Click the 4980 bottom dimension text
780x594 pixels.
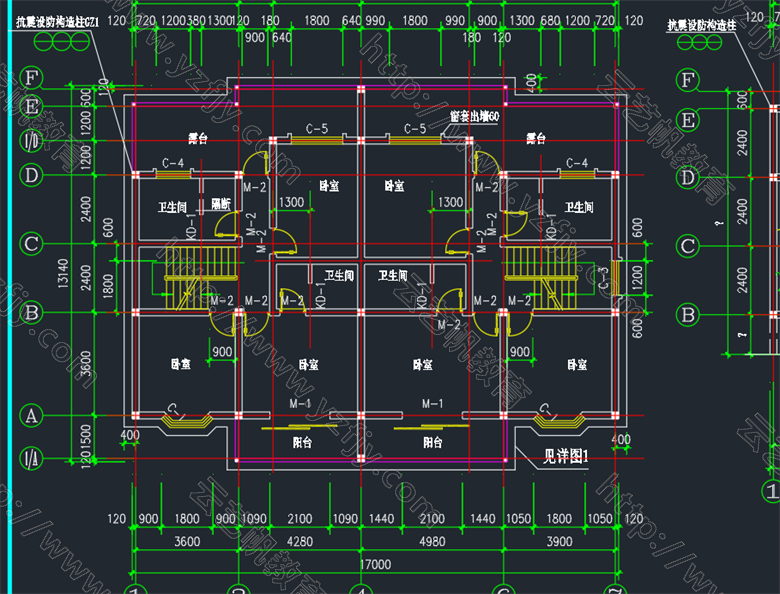(x=432, y=541)
